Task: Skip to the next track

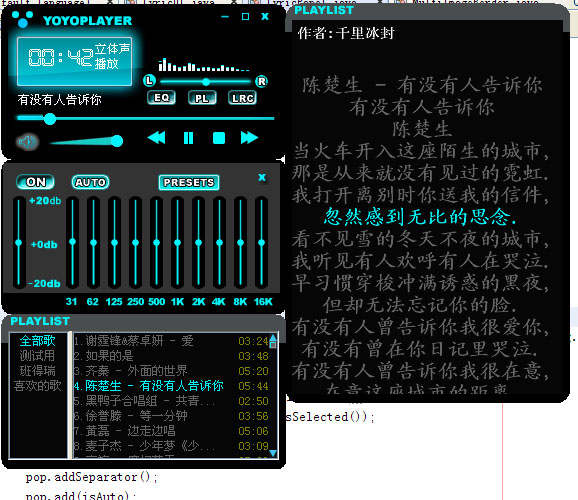Action: 249,138
